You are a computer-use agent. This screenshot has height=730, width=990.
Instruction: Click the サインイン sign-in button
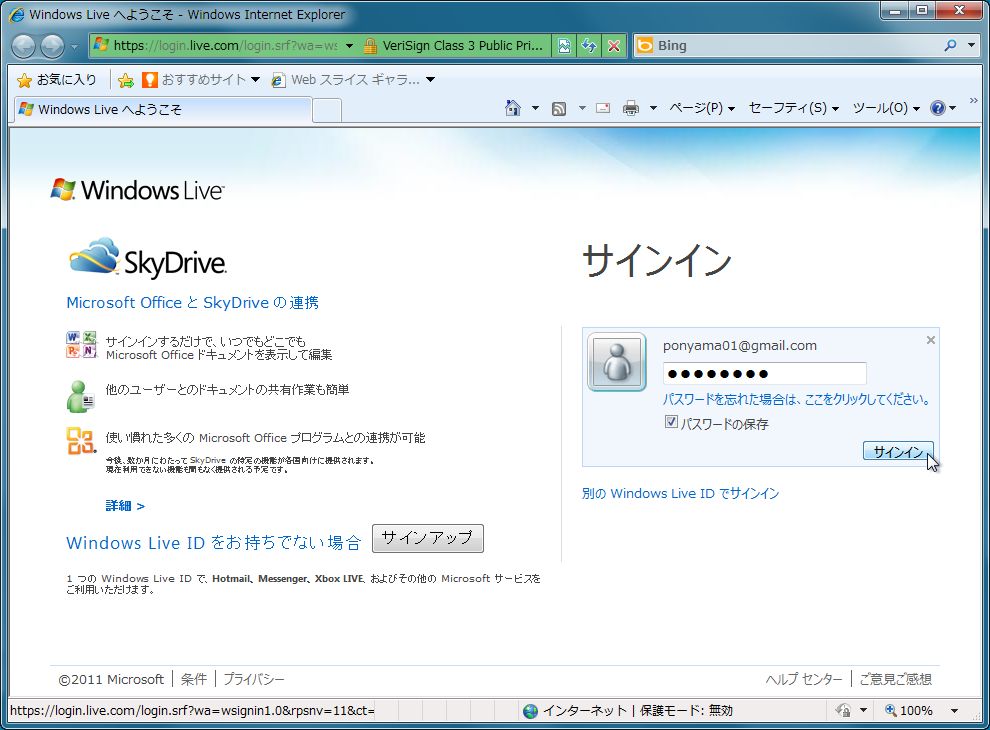coord(898,452)
